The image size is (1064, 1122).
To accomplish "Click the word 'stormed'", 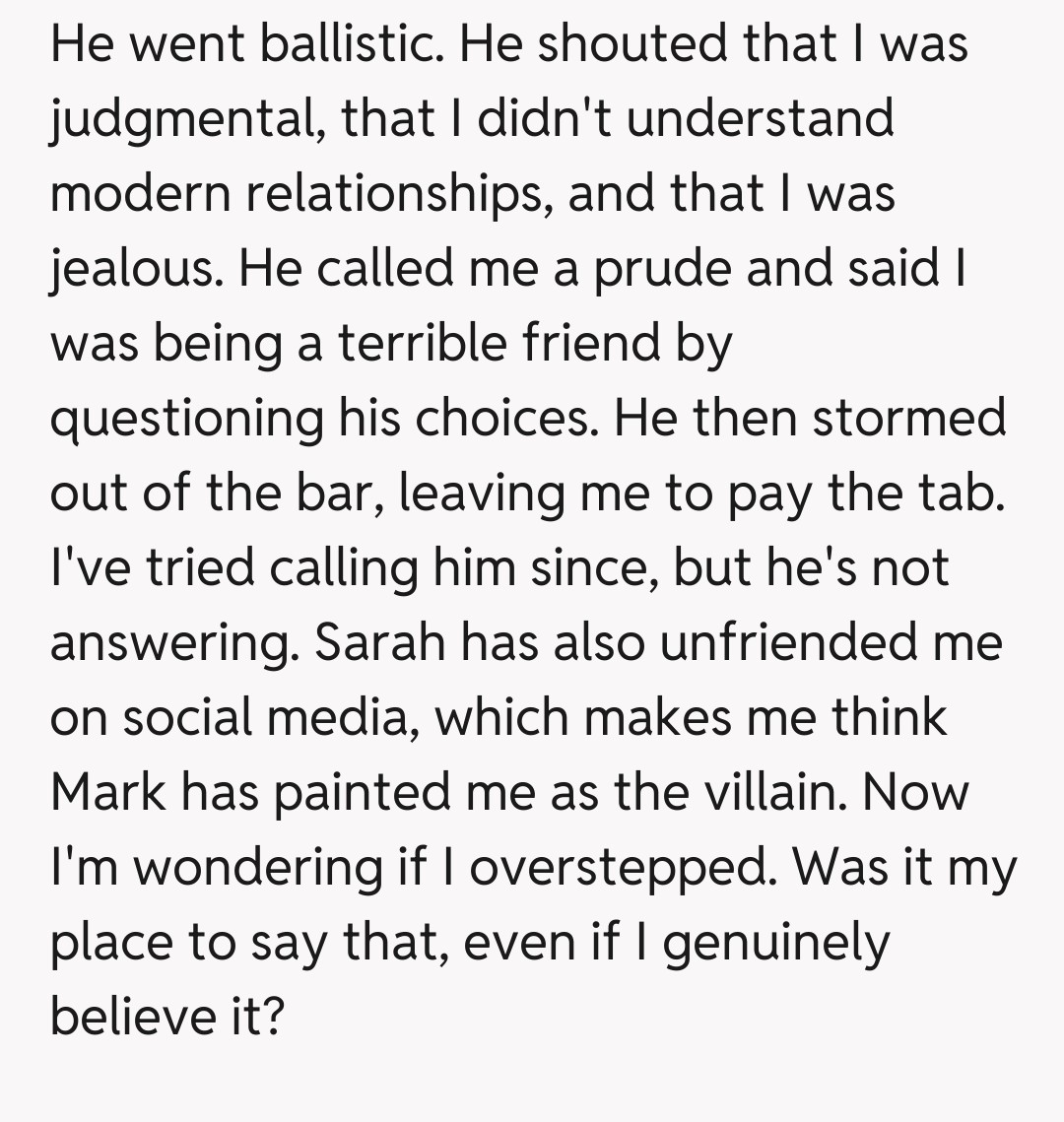I will pos(909,418).
